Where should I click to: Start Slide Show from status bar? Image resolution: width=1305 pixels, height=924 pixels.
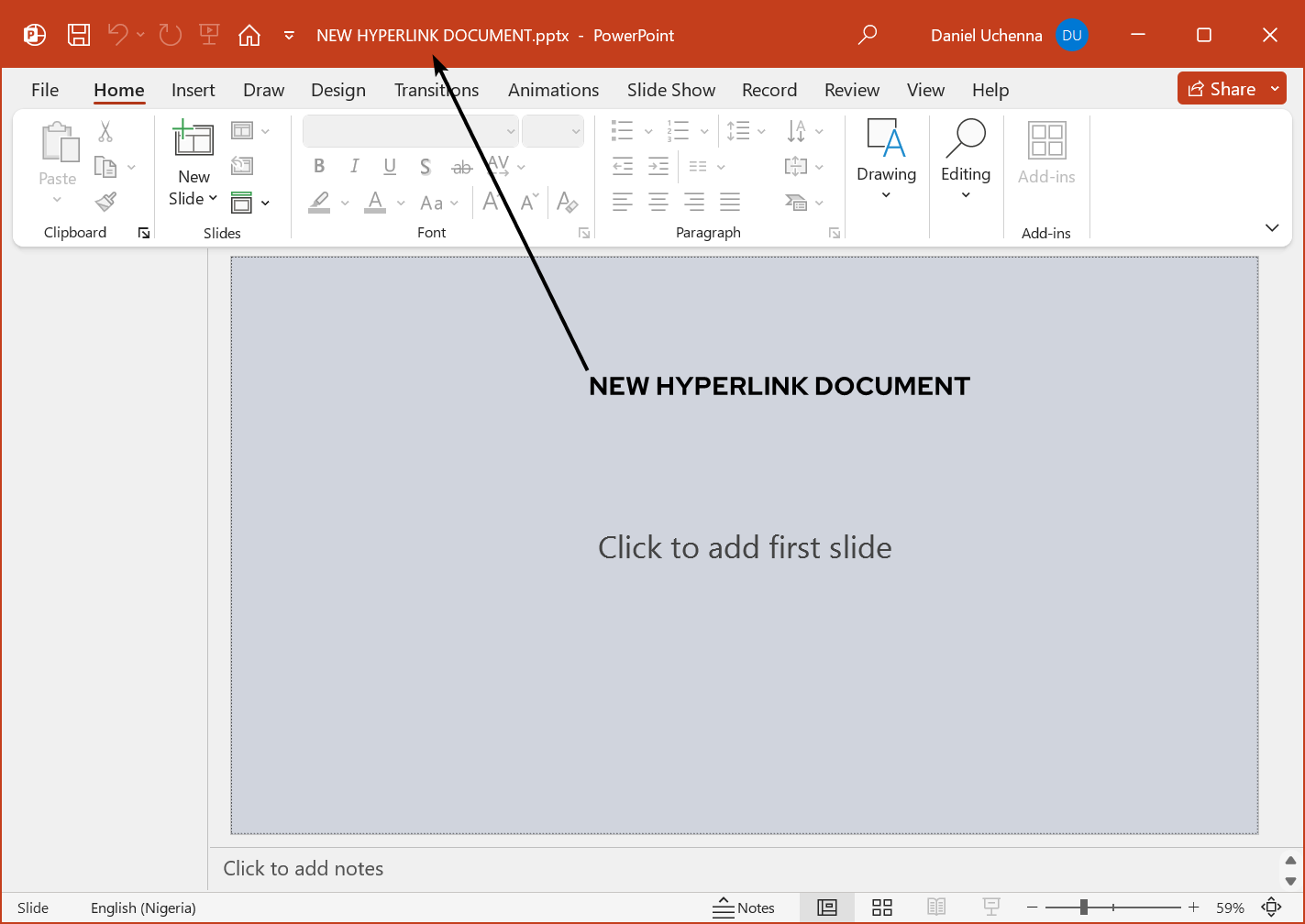coord(991,907)
